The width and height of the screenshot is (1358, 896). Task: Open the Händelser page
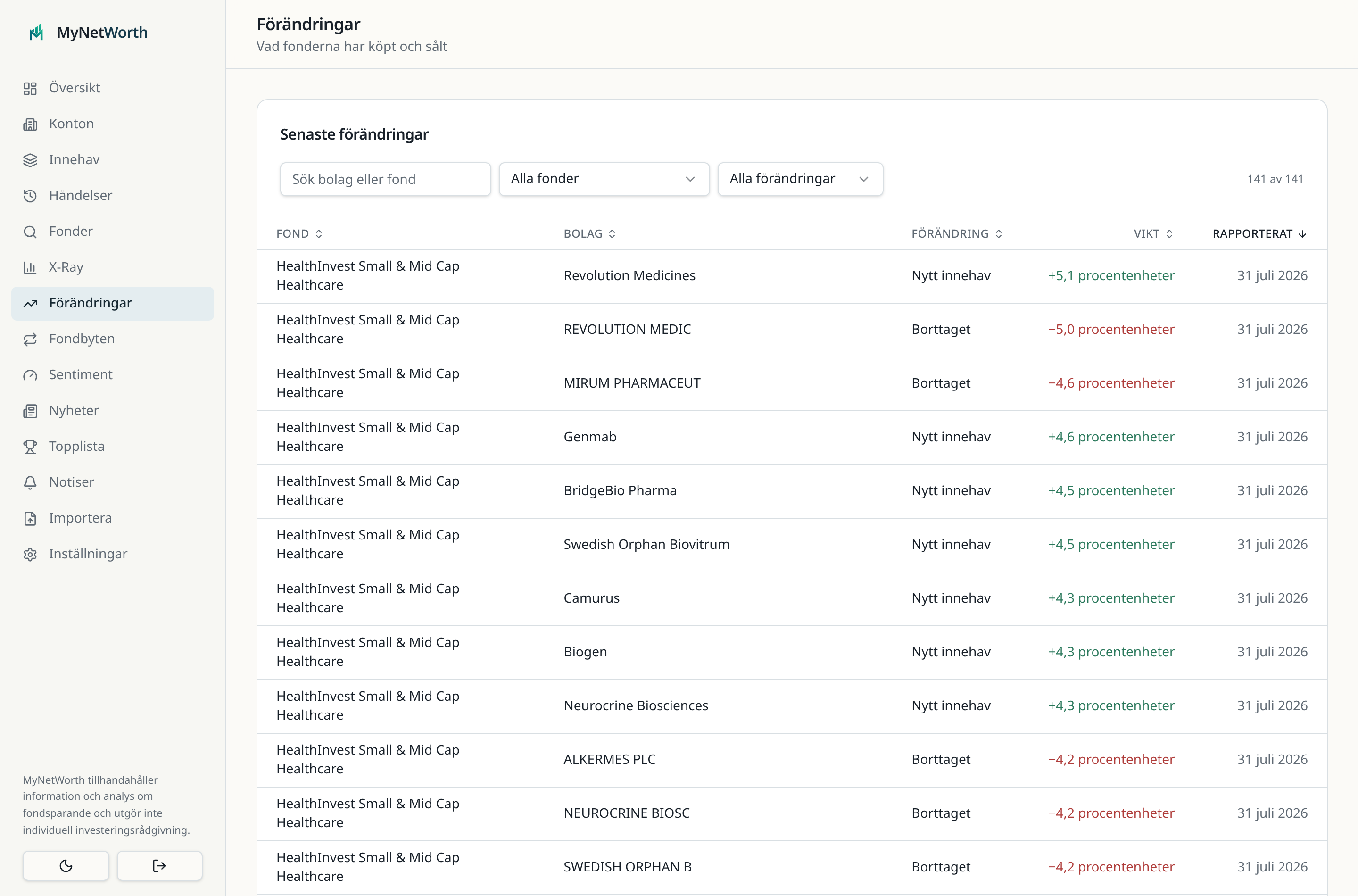(113, 196)
